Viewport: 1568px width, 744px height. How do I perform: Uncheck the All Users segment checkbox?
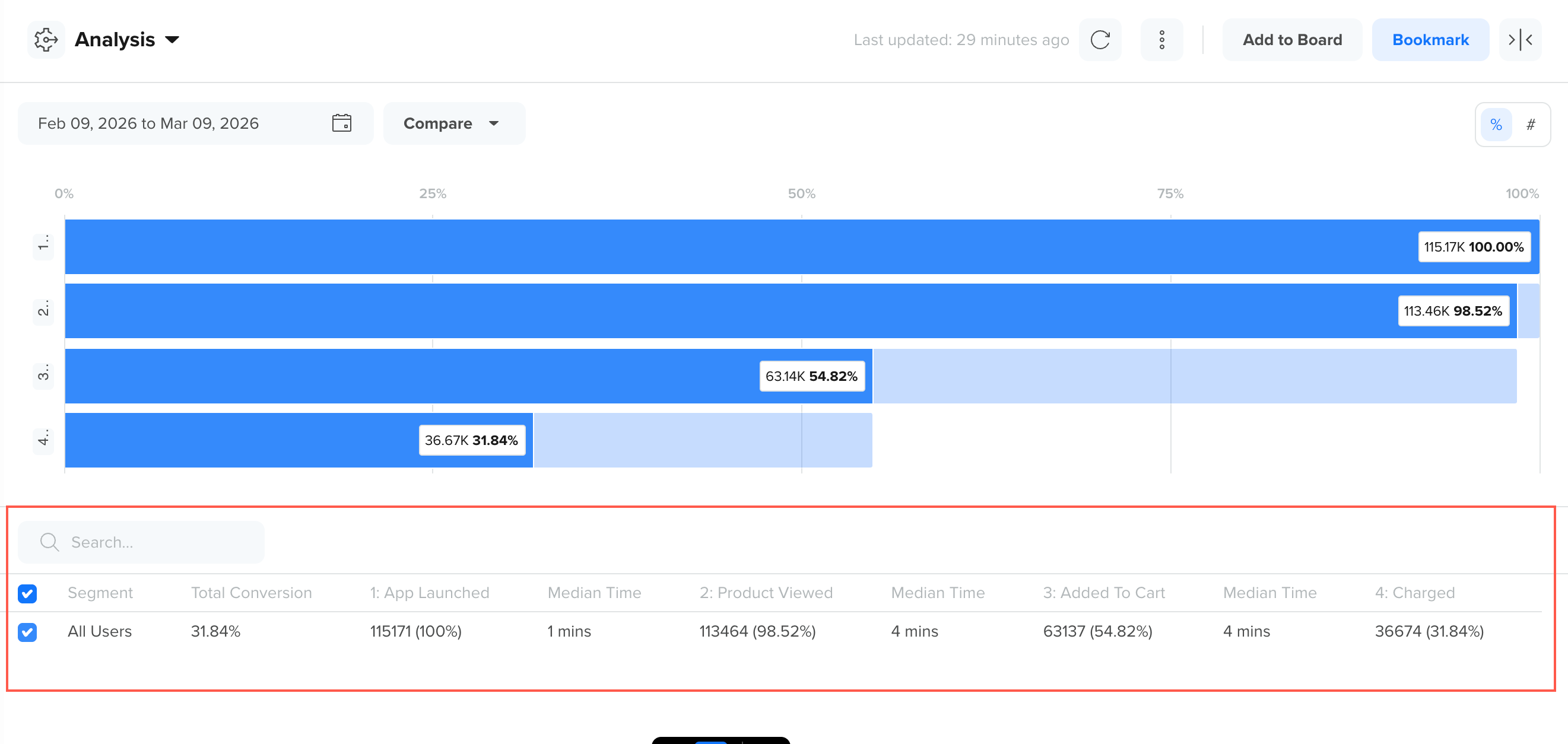point(27,632)
